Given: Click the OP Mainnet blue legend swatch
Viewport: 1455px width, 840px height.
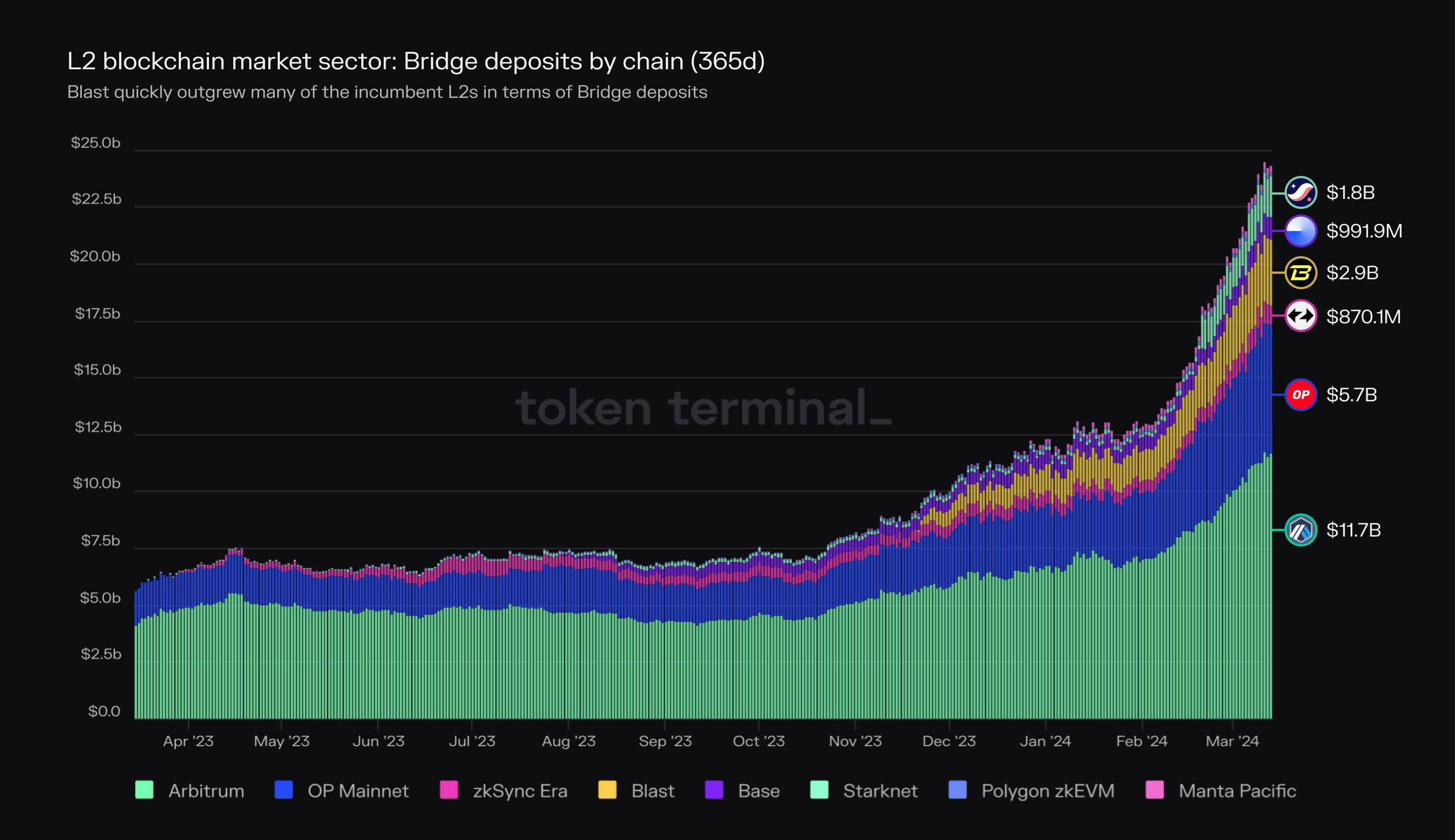Looking at the screenshot, I should [x=283, y=790].
